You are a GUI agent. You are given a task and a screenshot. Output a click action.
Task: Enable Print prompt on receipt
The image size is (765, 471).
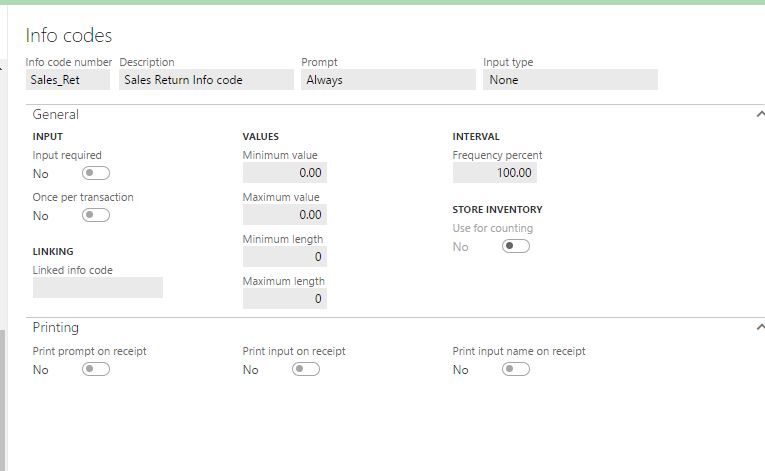click(x=96, y=369)
